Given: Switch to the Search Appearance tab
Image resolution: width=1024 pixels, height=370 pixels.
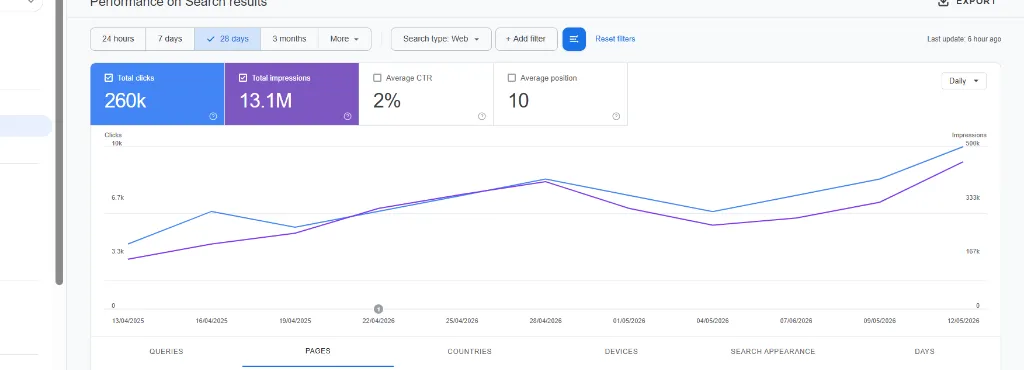Looking at the screenshot, I should tap(773, 352).
